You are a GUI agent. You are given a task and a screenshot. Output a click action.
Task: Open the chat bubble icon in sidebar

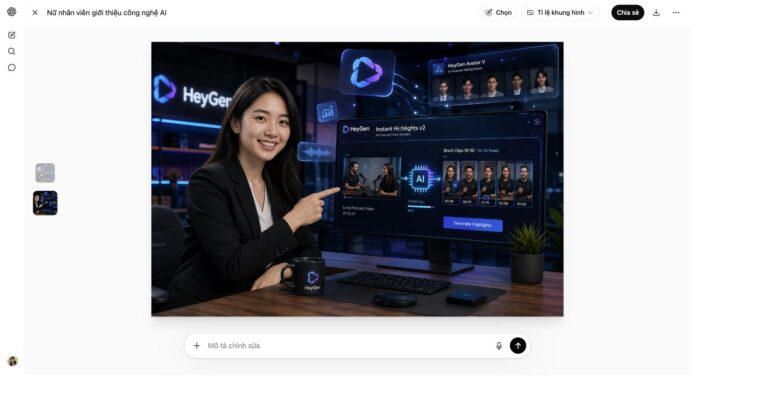(x=12, y=68)
